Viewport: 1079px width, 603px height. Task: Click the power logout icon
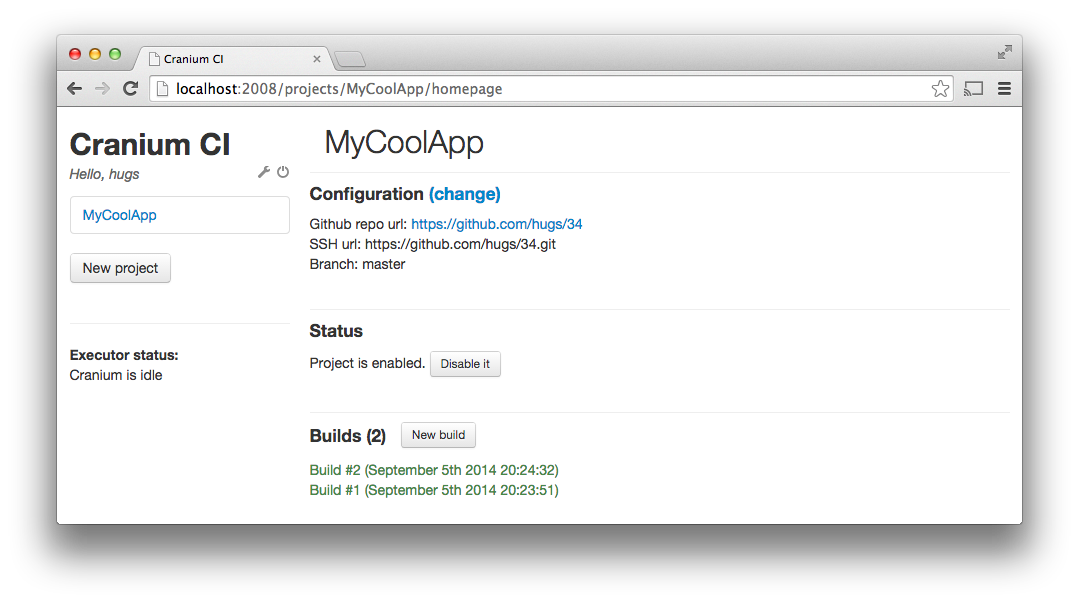283,172
